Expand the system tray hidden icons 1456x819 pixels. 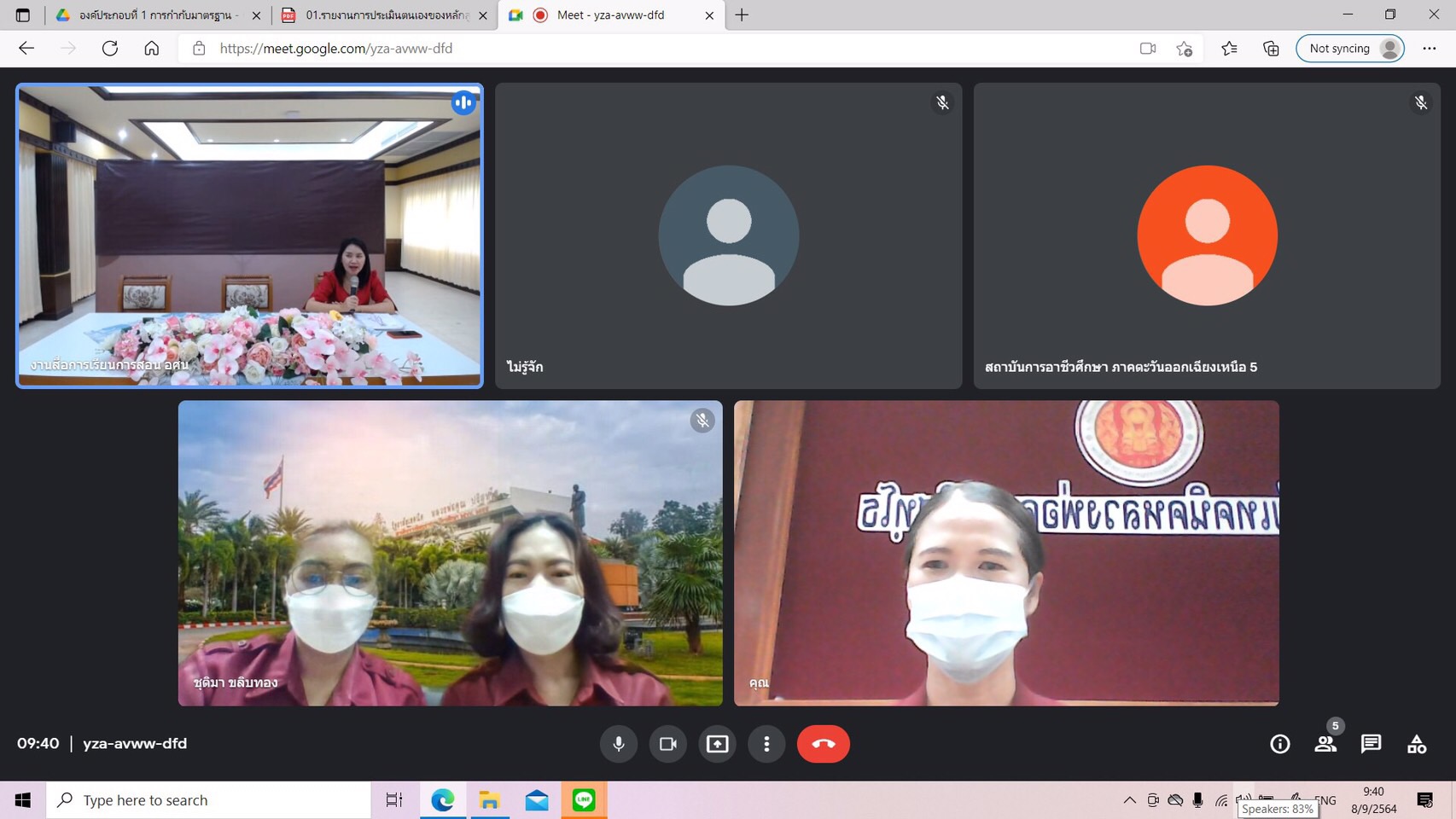pos(1129,800)
